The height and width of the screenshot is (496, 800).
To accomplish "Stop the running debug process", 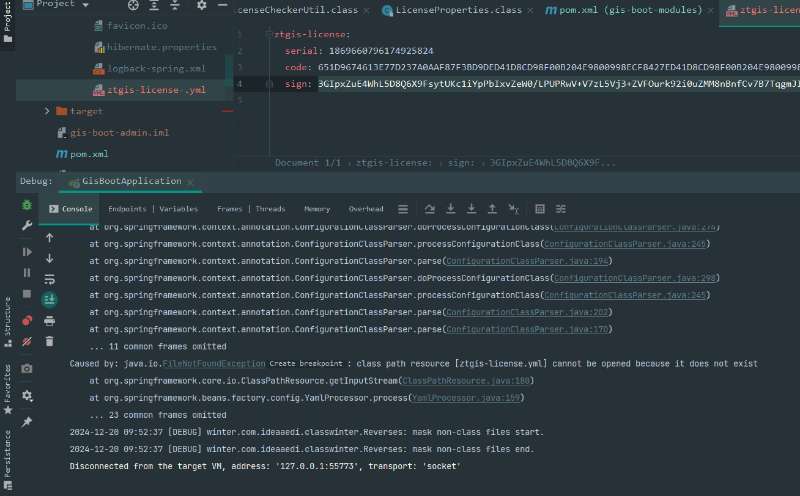I will pos(27,295).
